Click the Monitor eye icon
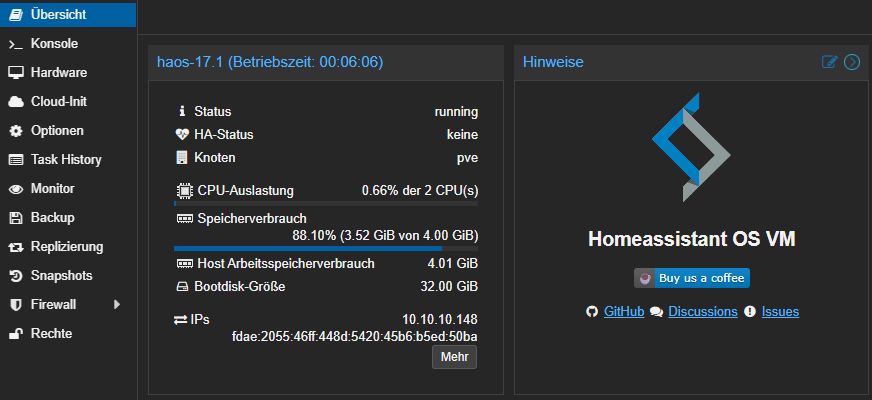Image resolution: width=872 pixels, height=400 pixels. [x=16, y=189]
